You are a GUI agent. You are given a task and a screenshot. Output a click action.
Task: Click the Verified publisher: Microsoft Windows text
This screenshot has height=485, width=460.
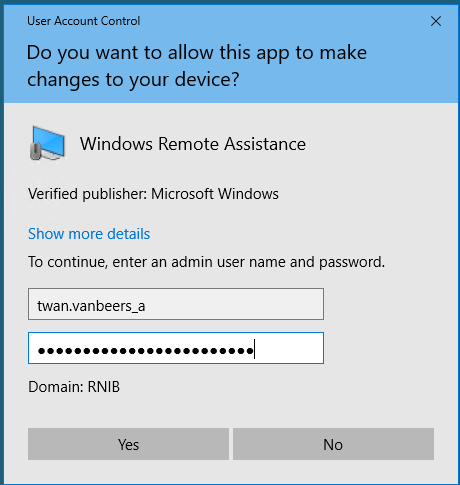[x=153, y=194]
